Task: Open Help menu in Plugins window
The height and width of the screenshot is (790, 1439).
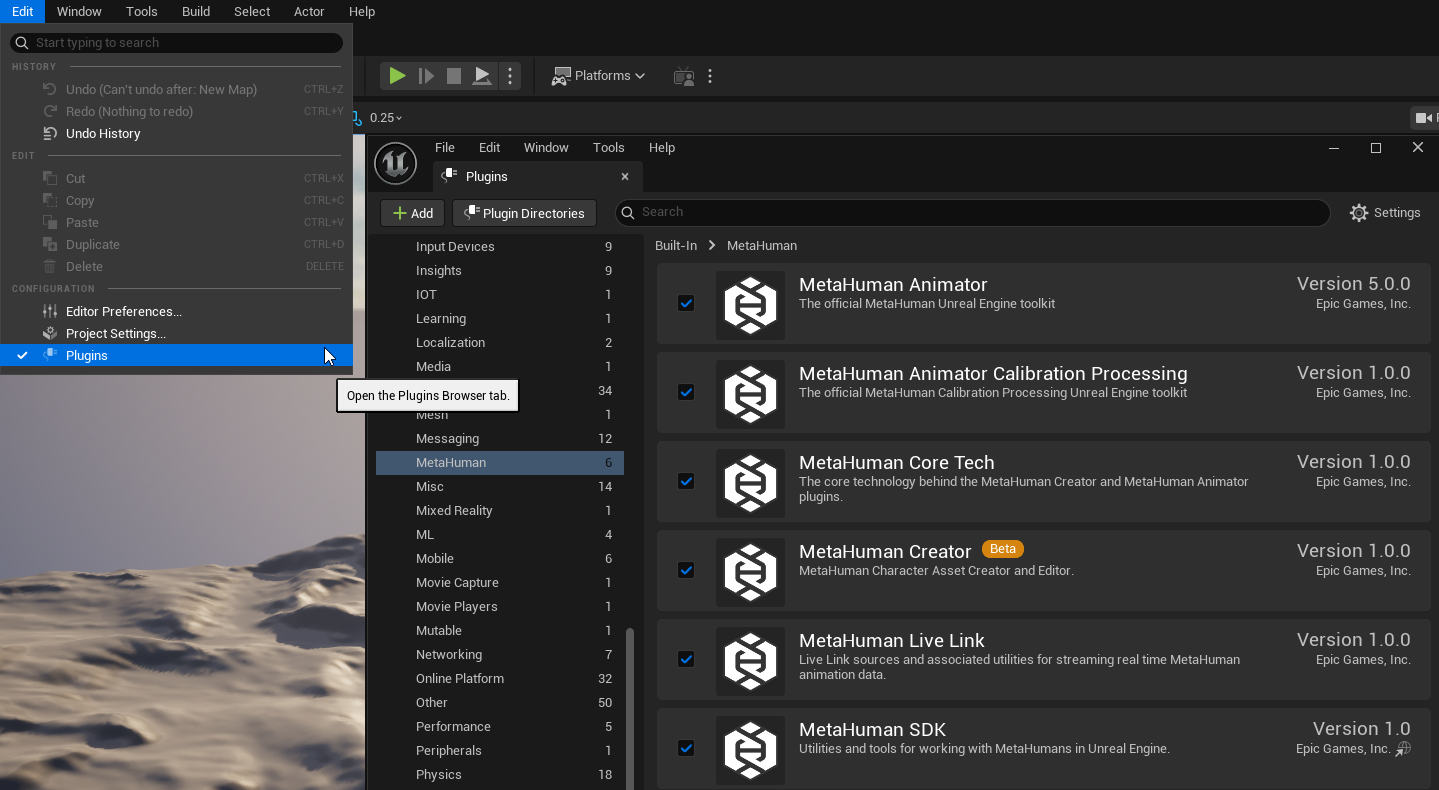Action: 662,147
